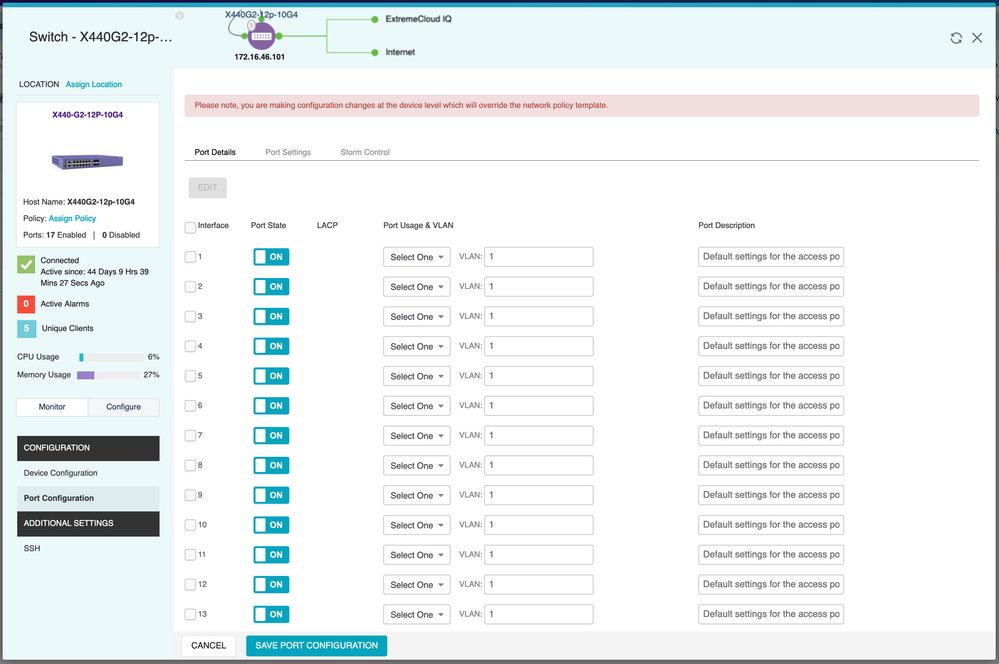Check the interface 1 checkbox

(190, 257)
